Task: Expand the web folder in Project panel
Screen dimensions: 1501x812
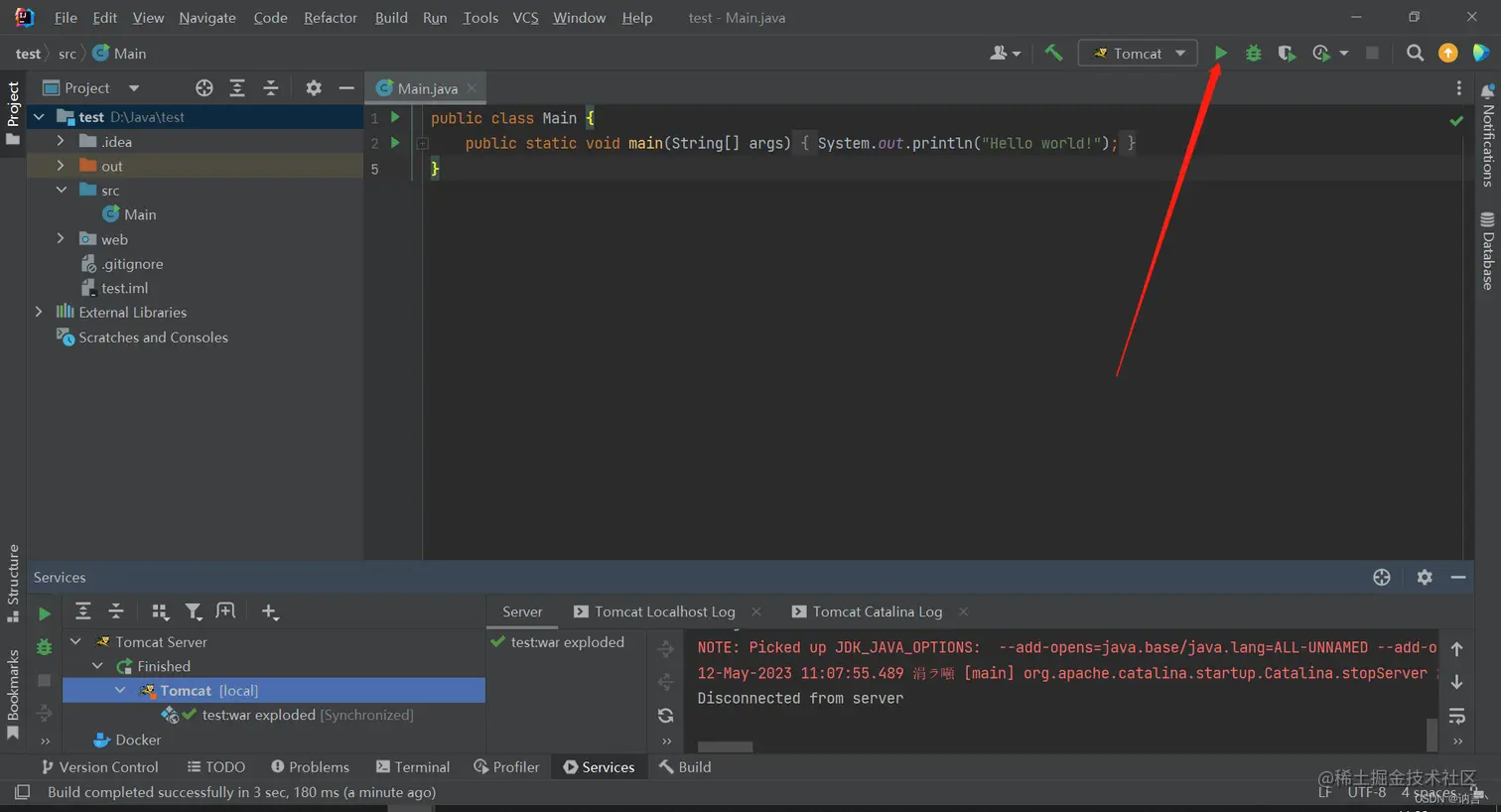Action: point(60,238)
